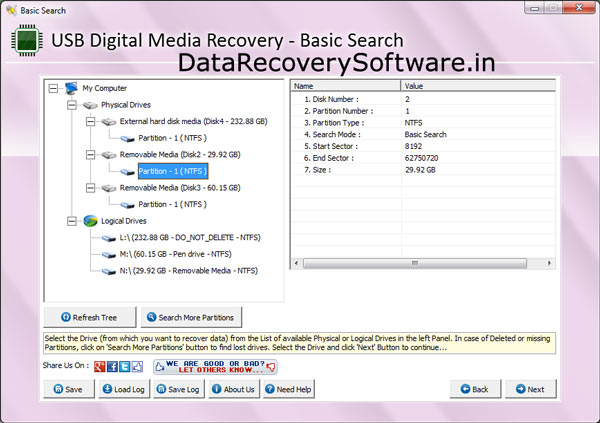Click the partition icon under Disk2

point(127,171)
